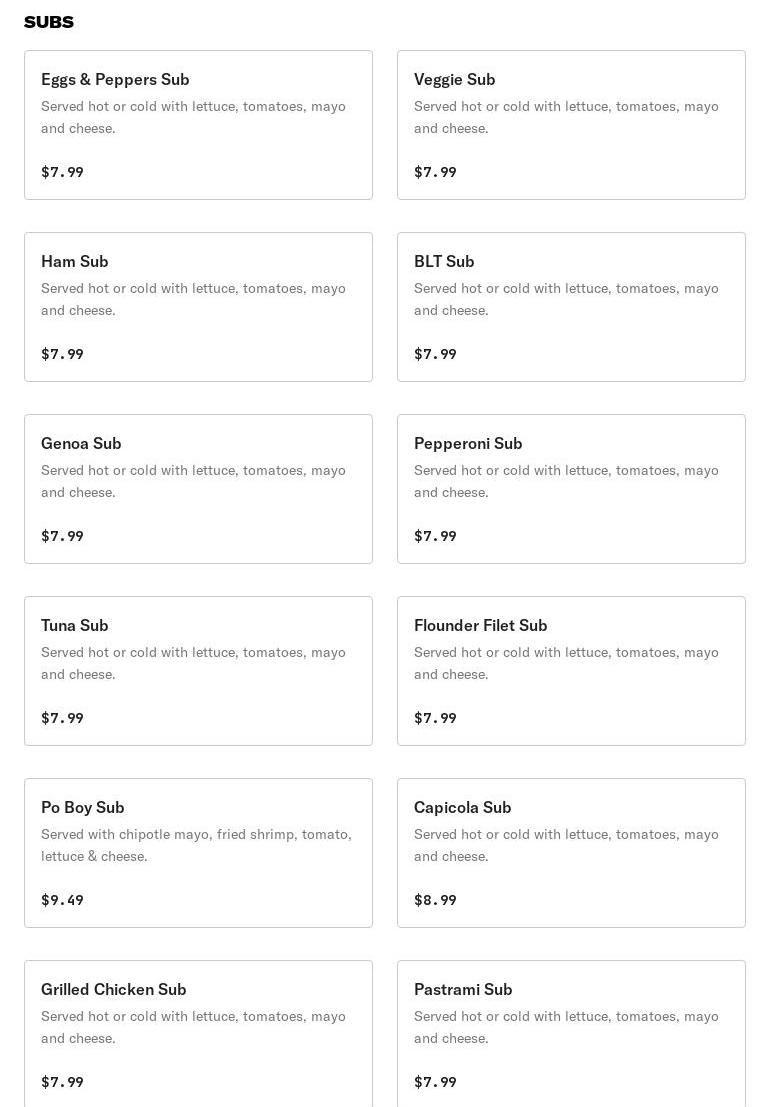Choose the BLT Sub item

tap(571, 307)
